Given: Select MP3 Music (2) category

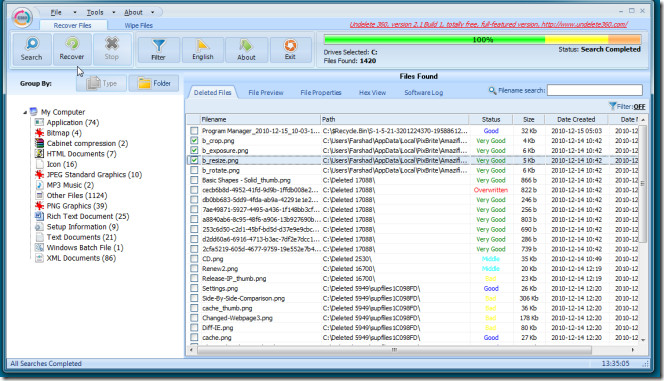Looking at the screenshot, I should (70, 185).
